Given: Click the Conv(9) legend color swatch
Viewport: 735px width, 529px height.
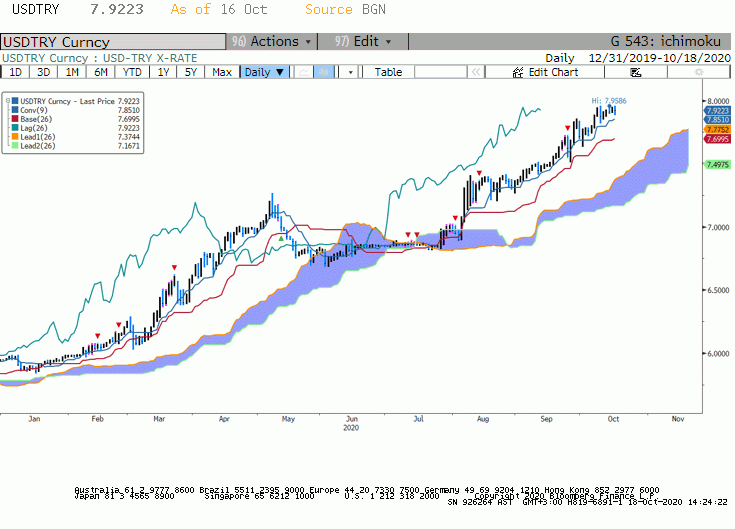Looking at the screenshot, I should coord(15,110).
